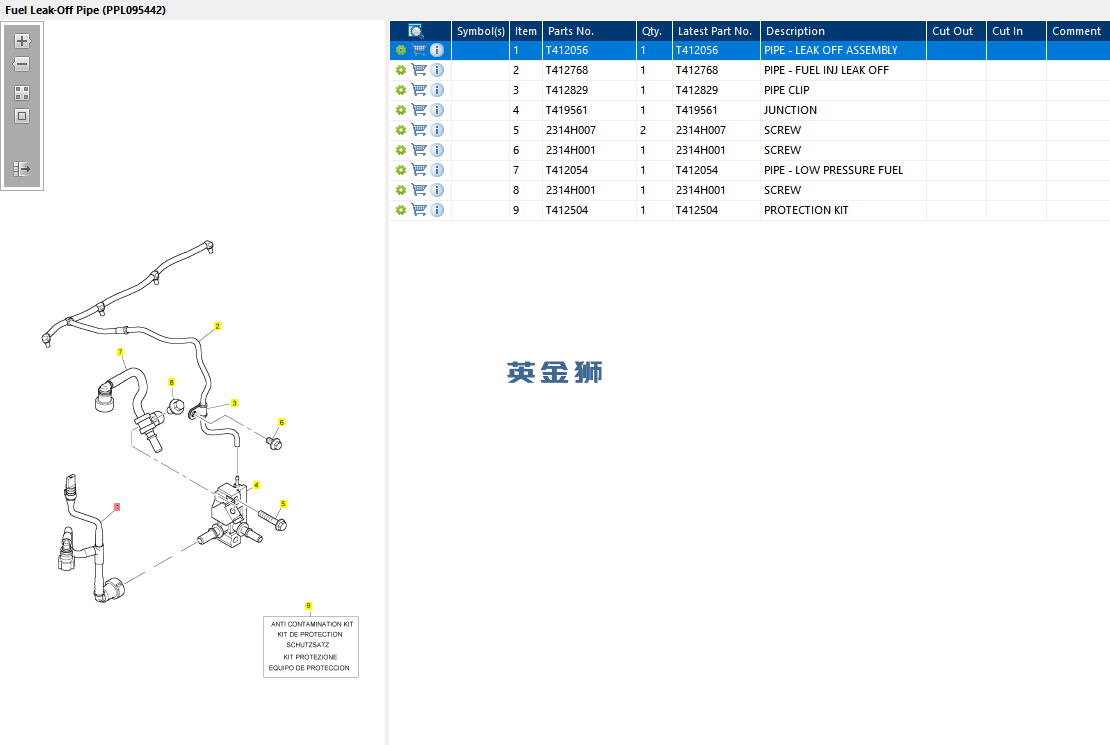Click the Qty. column header
The width and height of the screenshot is (1110, 745).
[654, 31]
